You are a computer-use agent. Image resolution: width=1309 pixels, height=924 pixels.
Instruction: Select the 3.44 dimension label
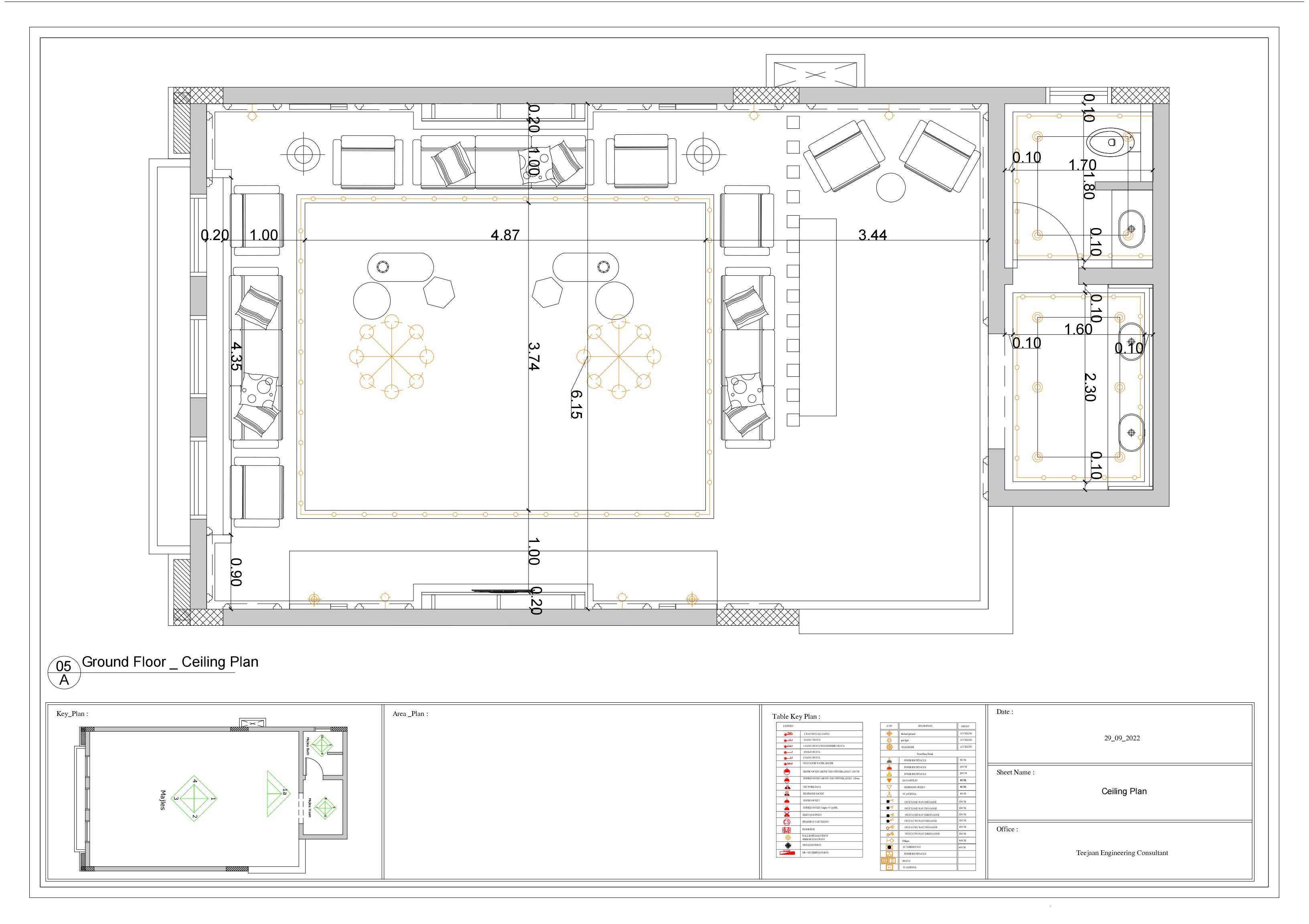[872, 235]
